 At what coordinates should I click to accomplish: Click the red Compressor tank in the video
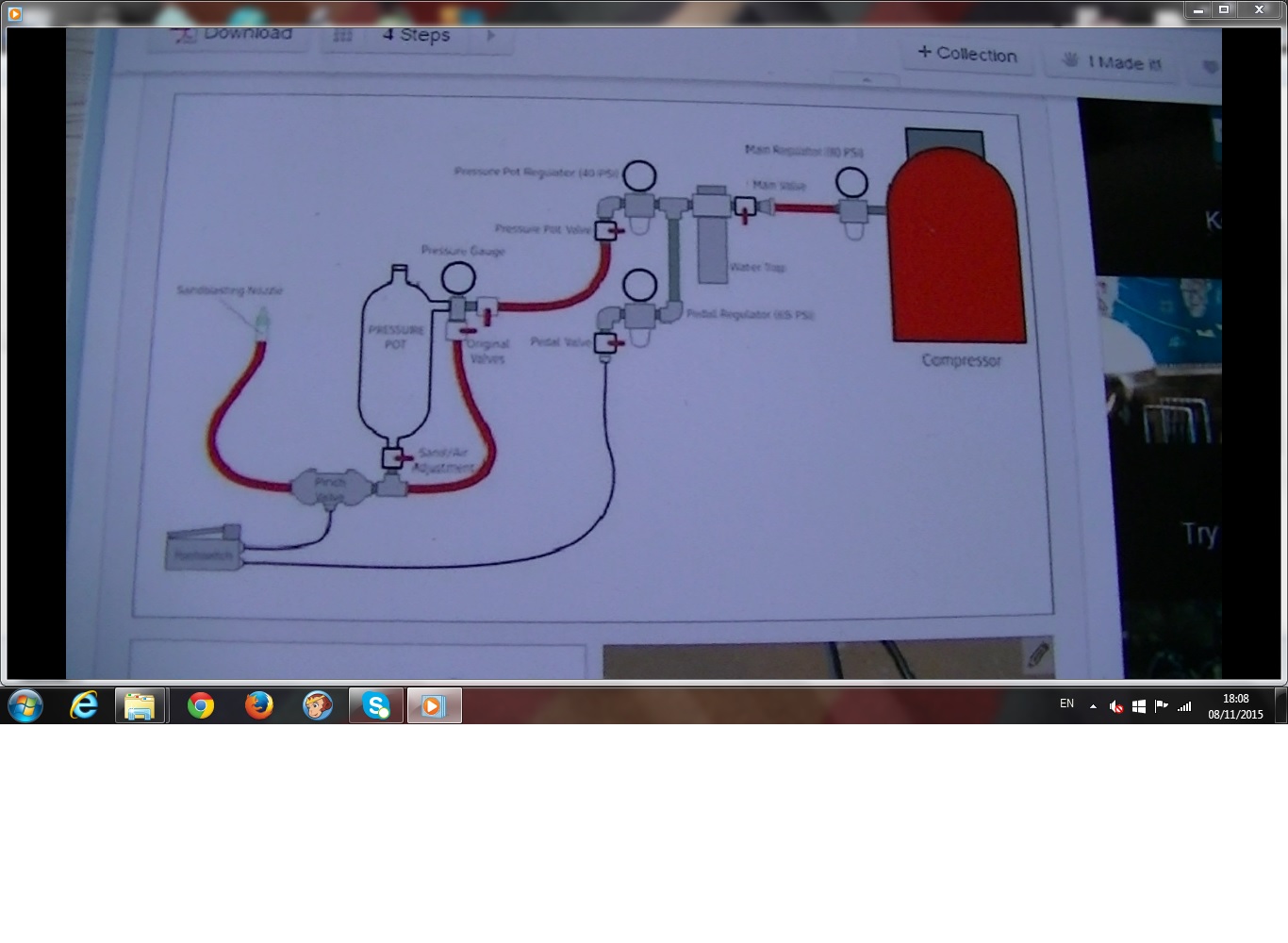click(x=956, y=244)
